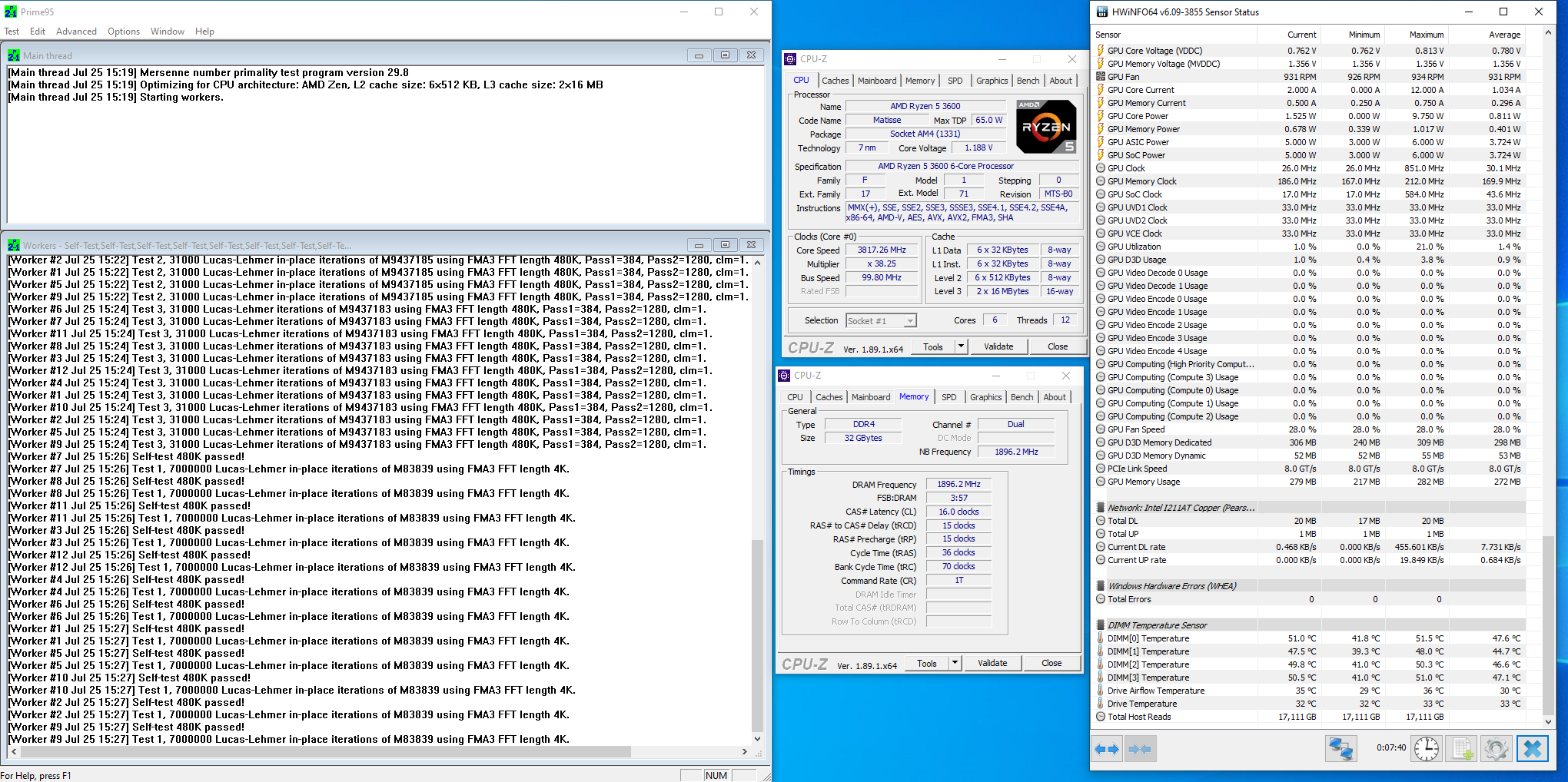Click Close button in upper CPU-Z
The image size is (1568, 782).
click(x=1058, y=346)
